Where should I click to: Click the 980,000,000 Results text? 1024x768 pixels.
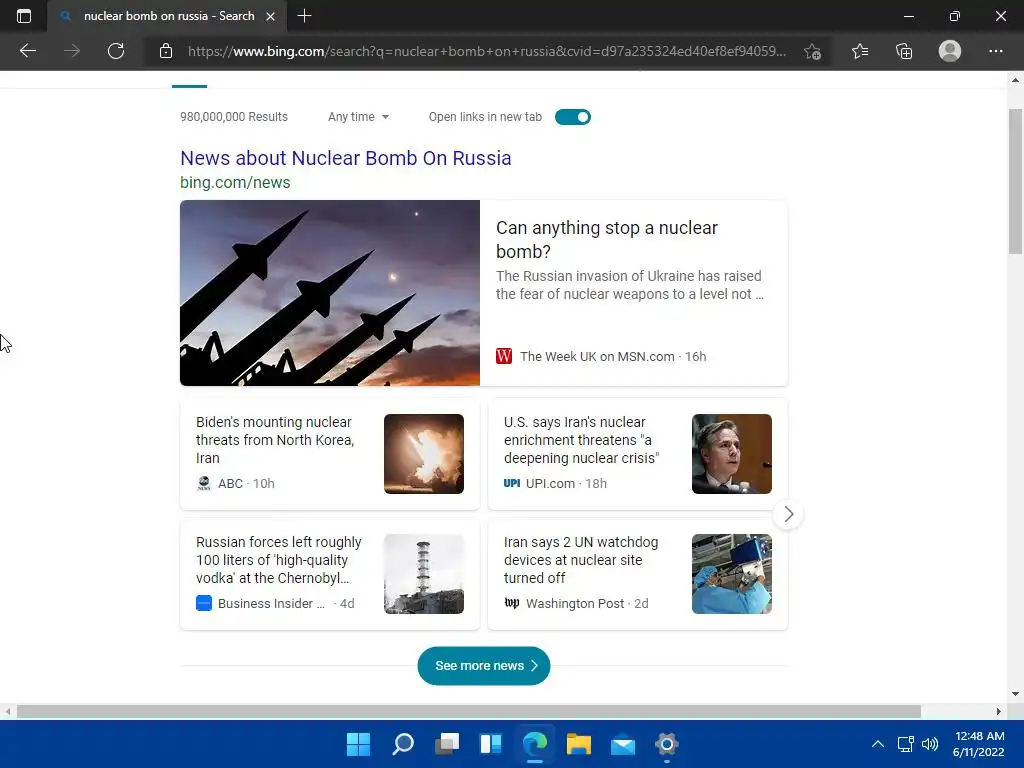[x=234, y=117]
